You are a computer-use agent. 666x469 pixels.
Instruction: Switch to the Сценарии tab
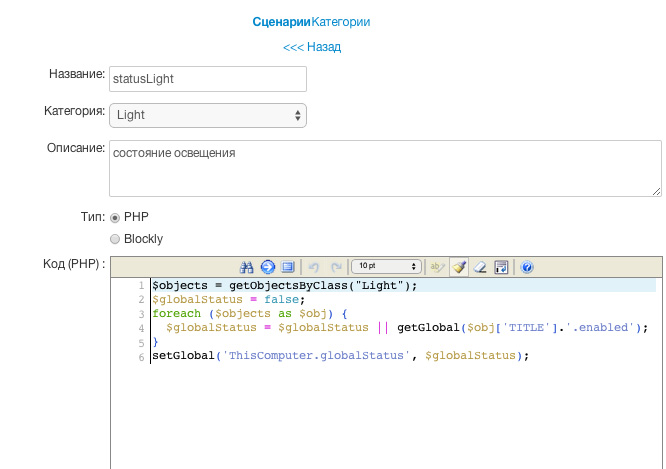pyautogui.click(x=282, y=21)
